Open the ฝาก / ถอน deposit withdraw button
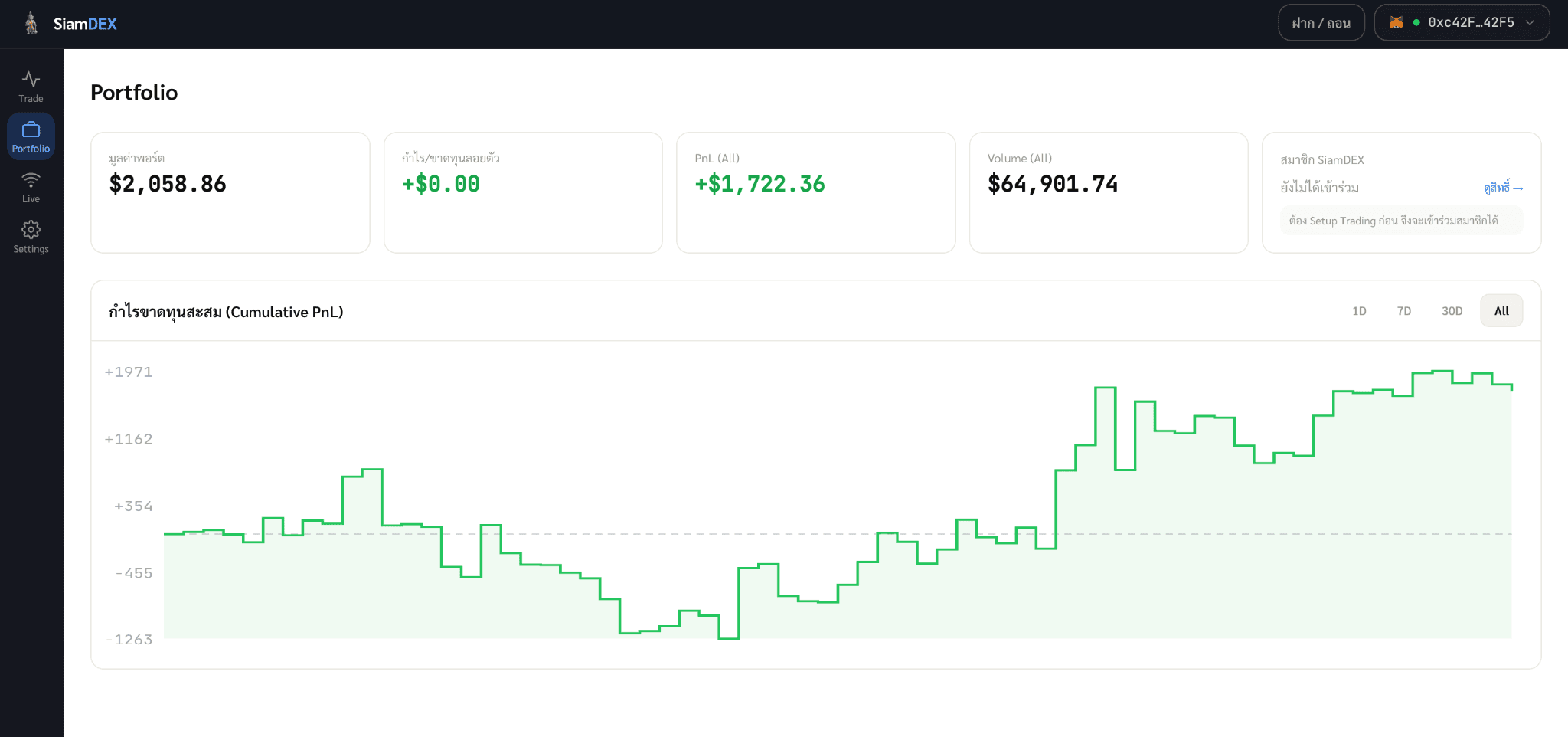The image size is (1568, 737). pos(1321,22)
